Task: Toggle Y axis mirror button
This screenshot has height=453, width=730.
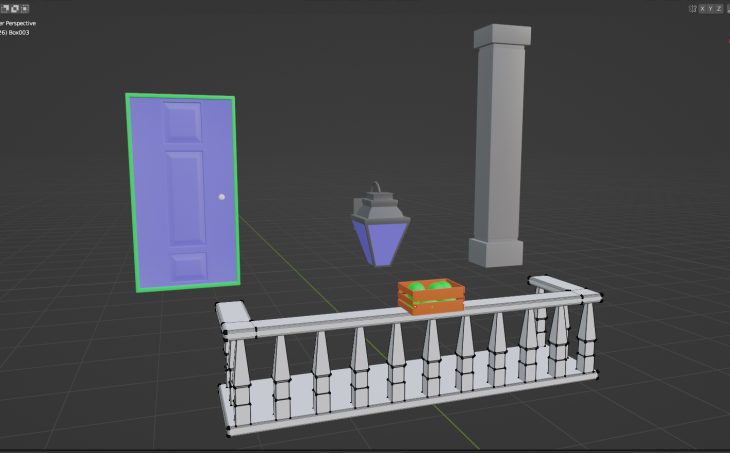Action: coord(711,8)
